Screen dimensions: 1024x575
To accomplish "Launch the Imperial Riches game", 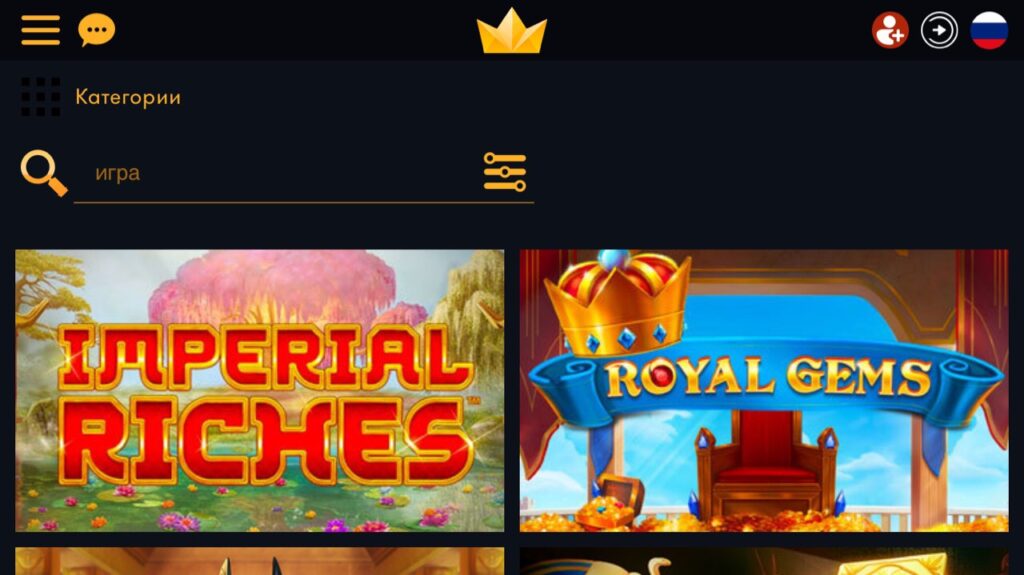I will click(260, 390).
